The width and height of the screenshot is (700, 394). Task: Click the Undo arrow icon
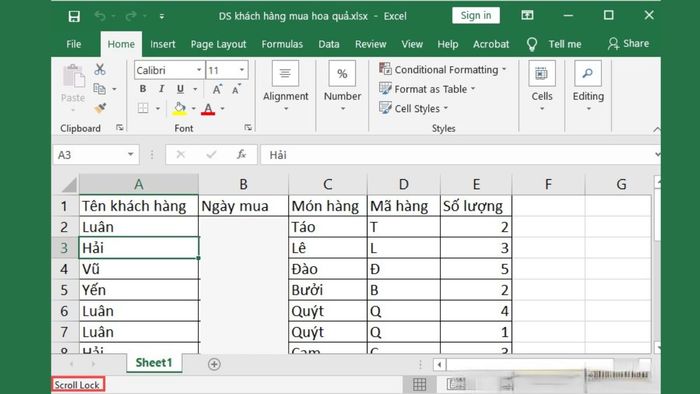coord(100,17)
